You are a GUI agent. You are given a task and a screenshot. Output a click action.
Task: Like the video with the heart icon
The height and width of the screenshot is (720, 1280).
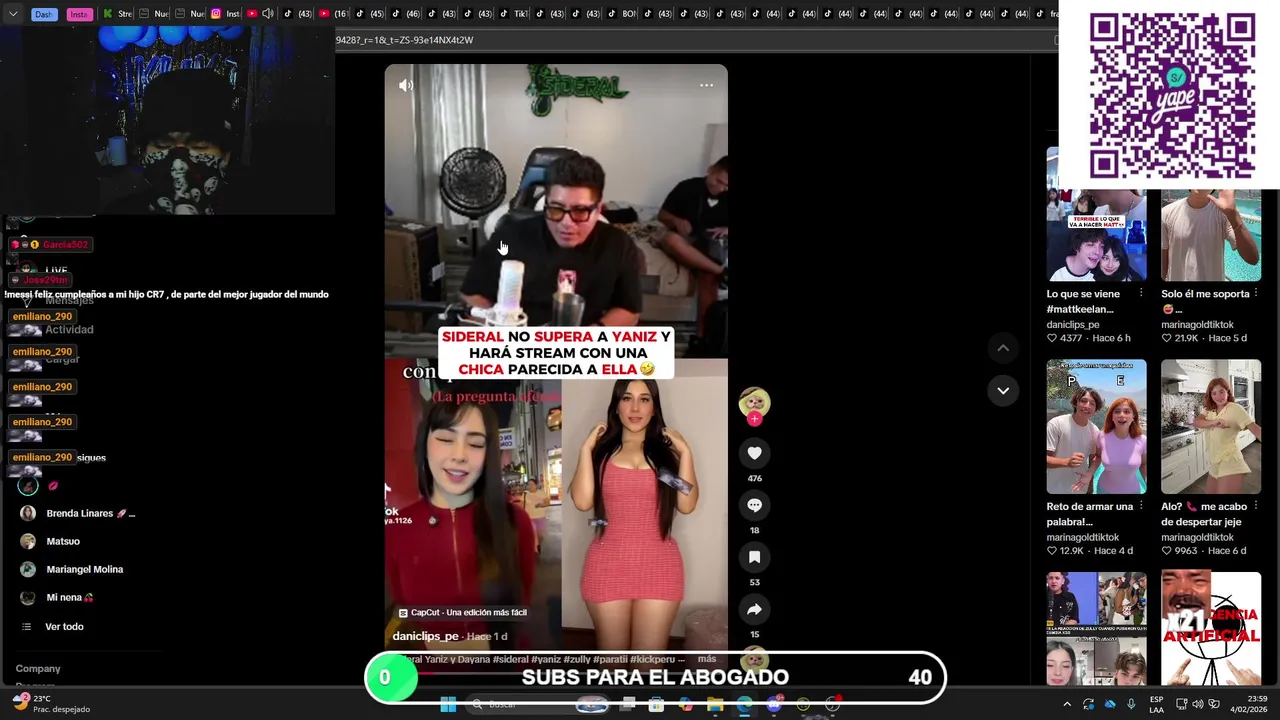(754, 453)
